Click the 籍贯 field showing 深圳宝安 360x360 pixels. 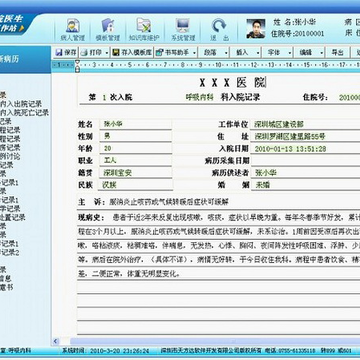click(135, 173)
